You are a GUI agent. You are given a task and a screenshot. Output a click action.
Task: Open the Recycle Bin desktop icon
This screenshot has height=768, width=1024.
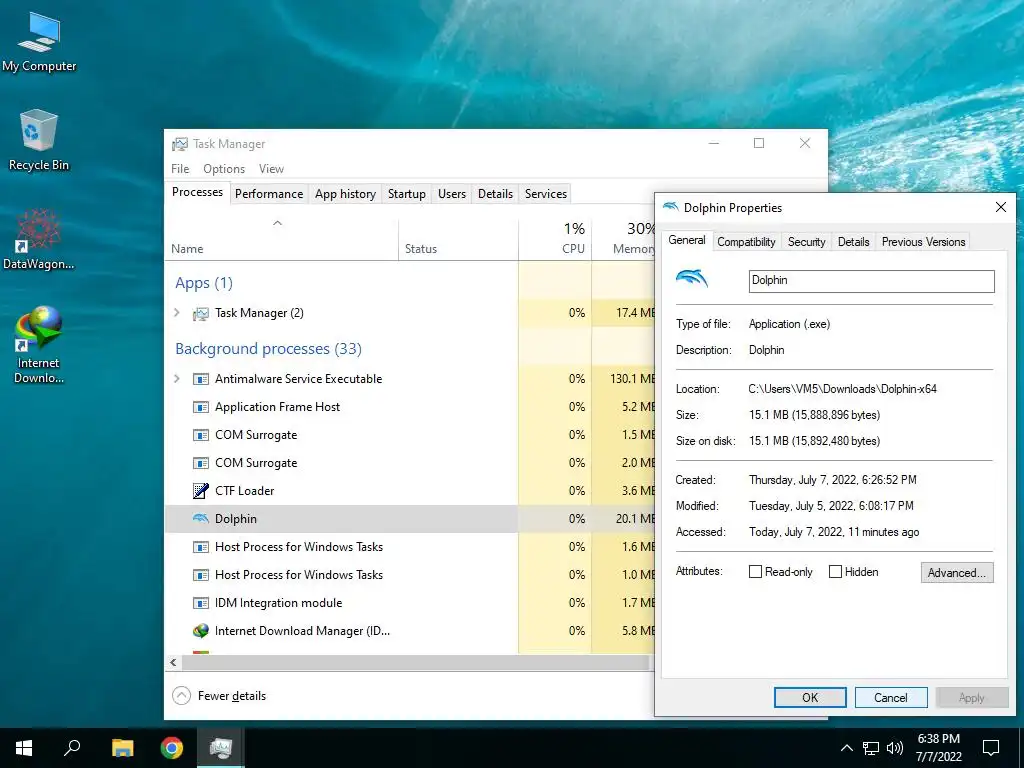click(x=39, y=140)
